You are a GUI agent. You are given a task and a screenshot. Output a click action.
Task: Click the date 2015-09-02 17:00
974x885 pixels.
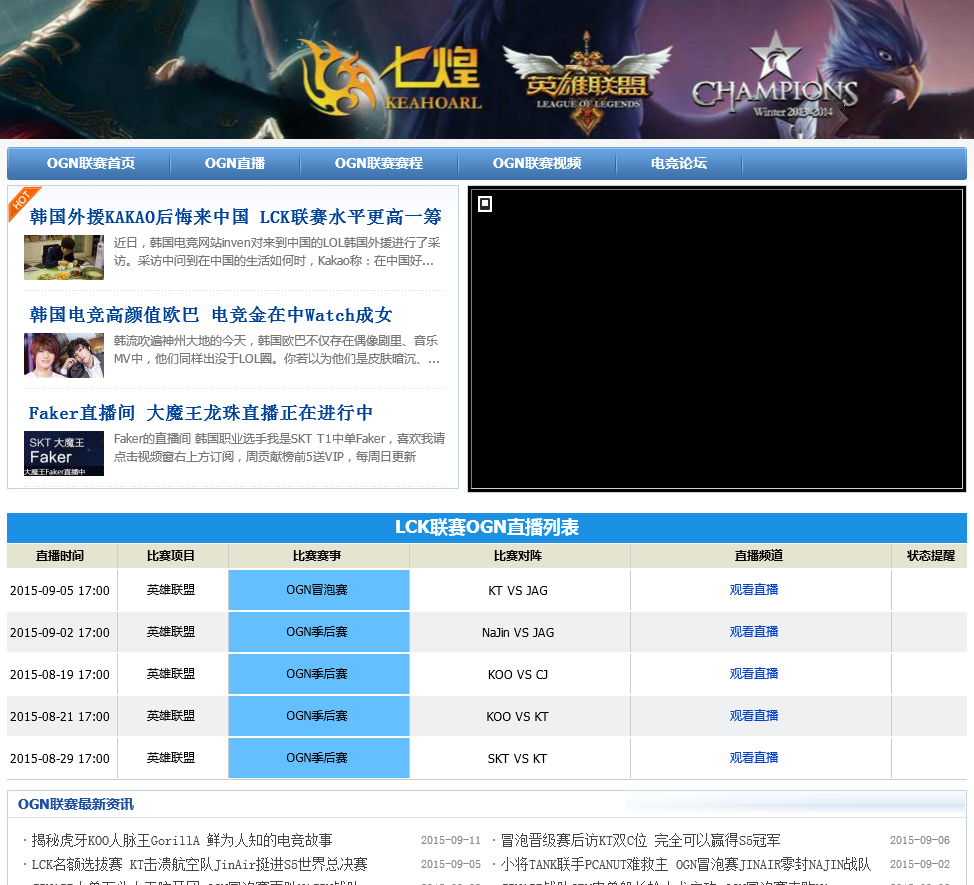(x=60, y=633)
